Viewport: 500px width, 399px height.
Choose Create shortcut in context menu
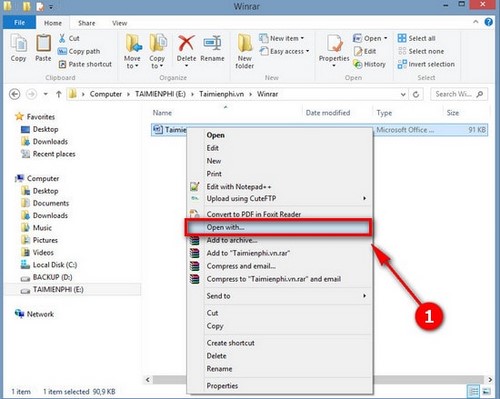[x=231, y=343]
